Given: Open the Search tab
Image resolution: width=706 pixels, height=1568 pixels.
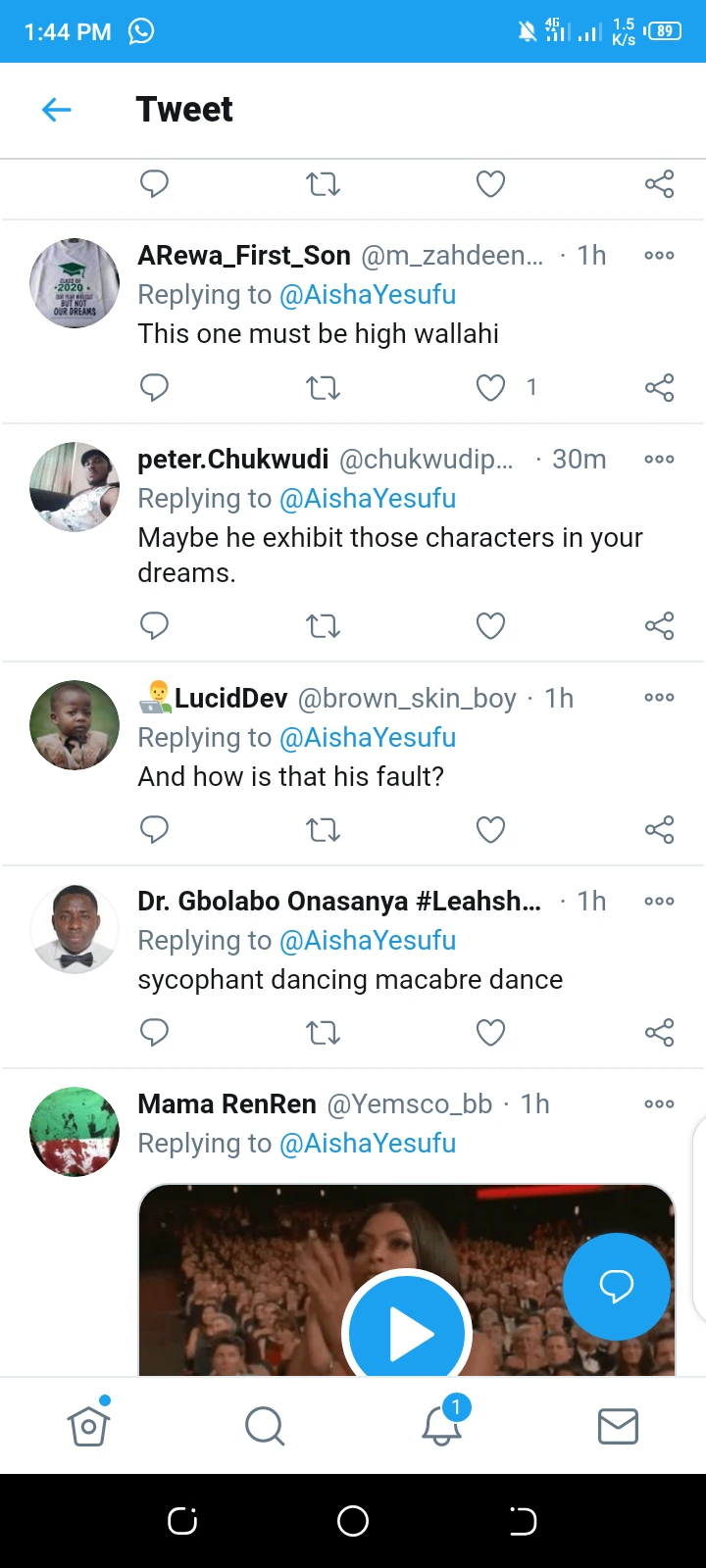Looking at the screenshot, I should click(x=265, y=1426).
